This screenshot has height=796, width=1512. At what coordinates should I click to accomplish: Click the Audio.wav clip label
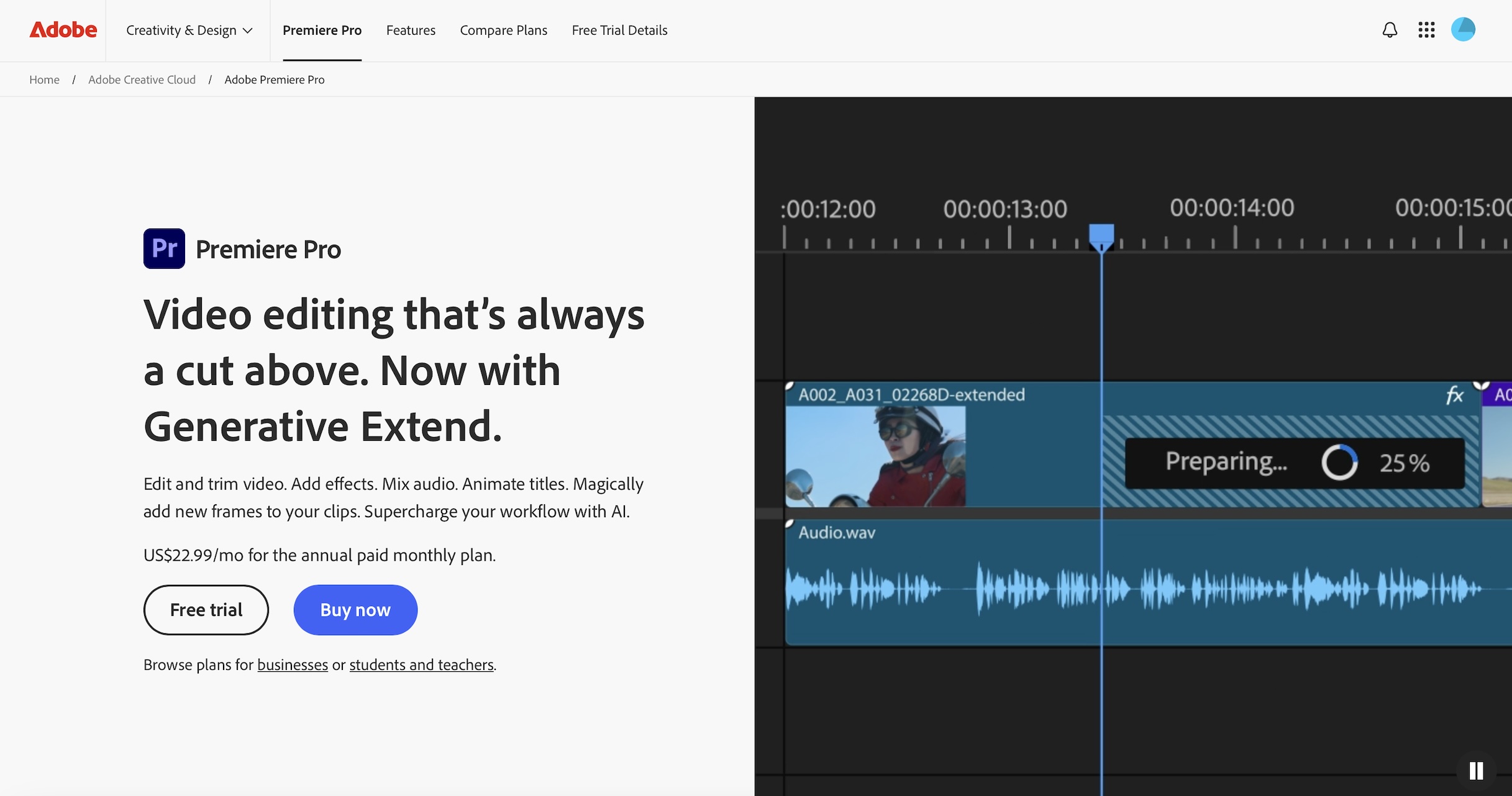(x=837, y=532)
